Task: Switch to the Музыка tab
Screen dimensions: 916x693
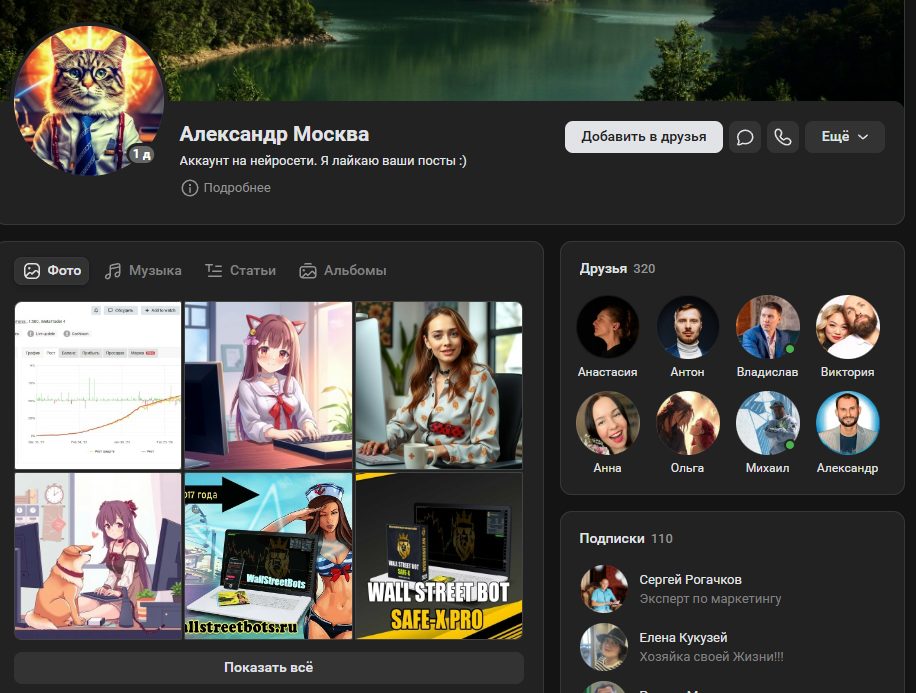Action: pyautogui.click(x=143, y=271)
